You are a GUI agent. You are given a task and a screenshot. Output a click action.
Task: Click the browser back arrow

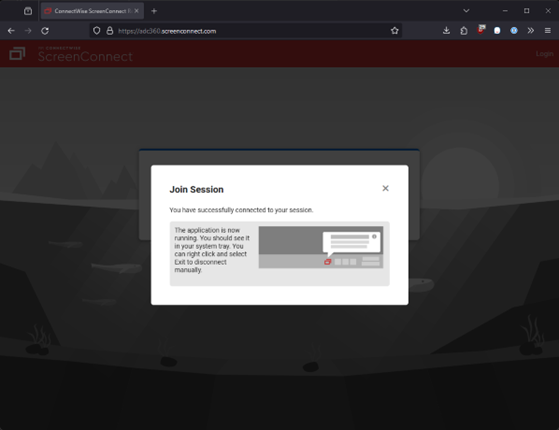pyautogui.click(x=11, y=31)
